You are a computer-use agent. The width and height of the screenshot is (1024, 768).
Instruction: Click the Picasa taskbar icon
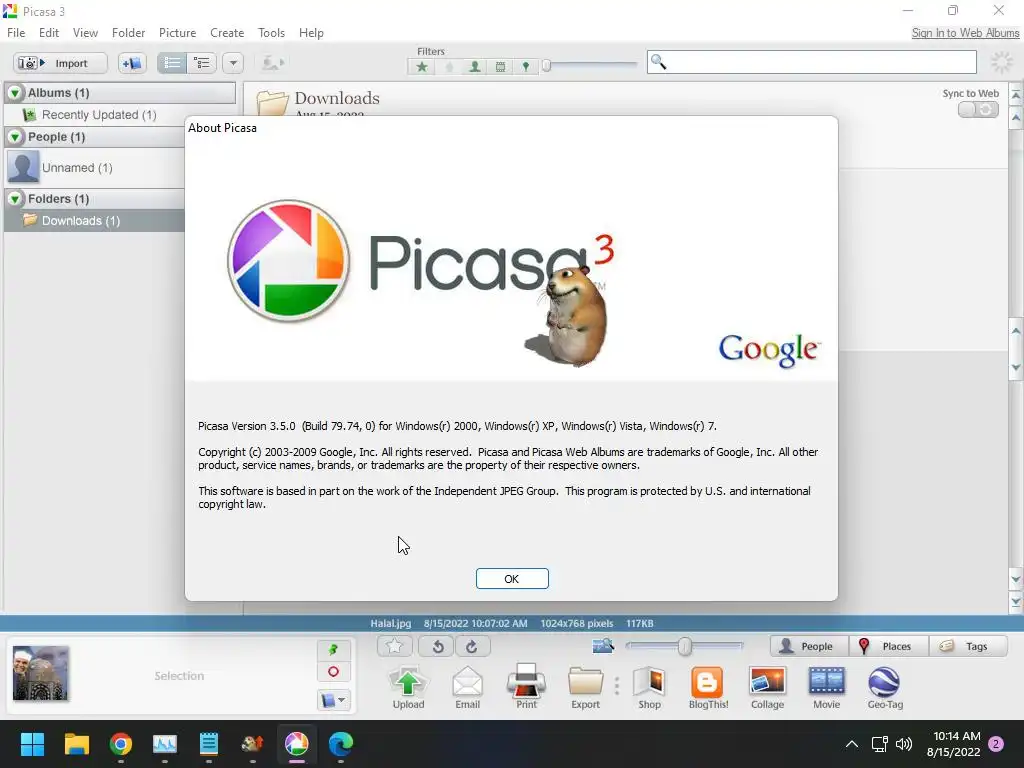(x=296, y=744)
